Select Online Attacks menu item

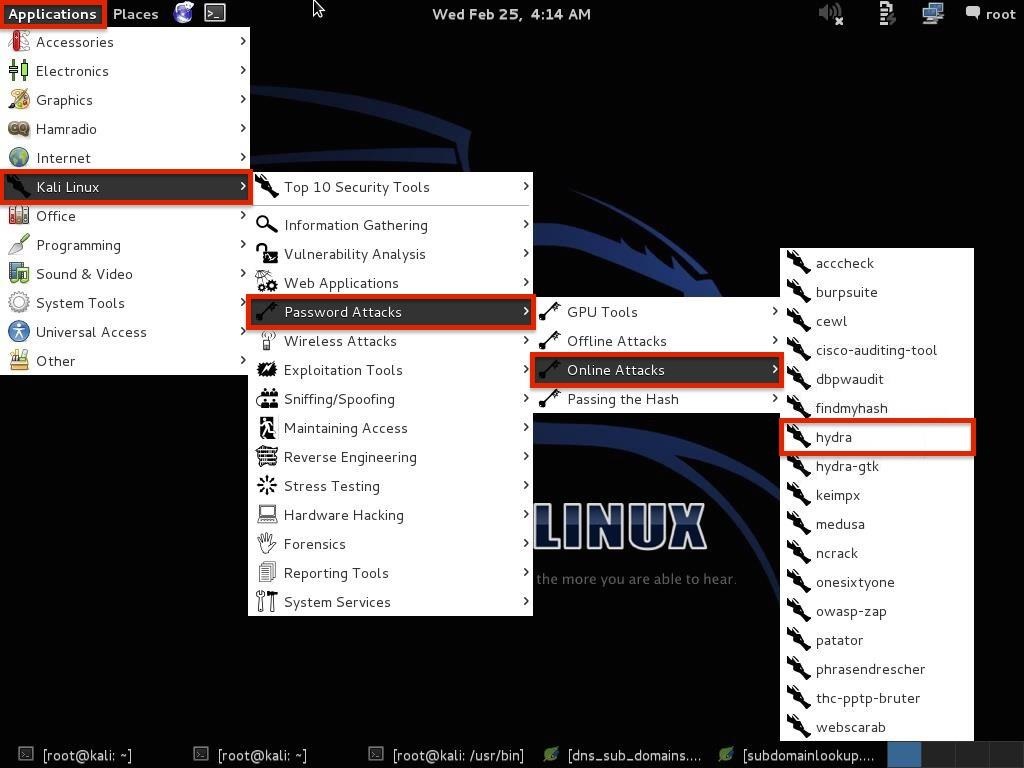pos(657,370)
